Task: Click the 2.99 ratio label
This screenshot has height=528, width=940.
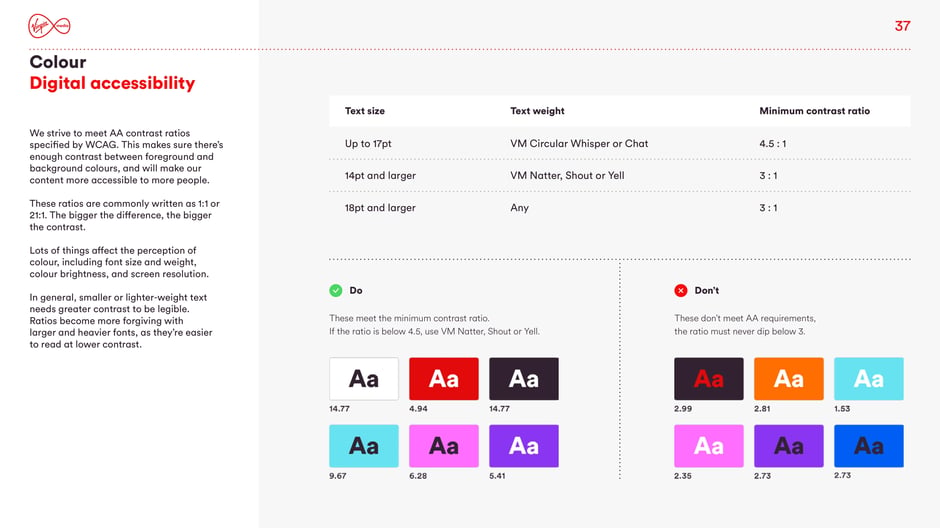Action: click(x=683, y=409)
